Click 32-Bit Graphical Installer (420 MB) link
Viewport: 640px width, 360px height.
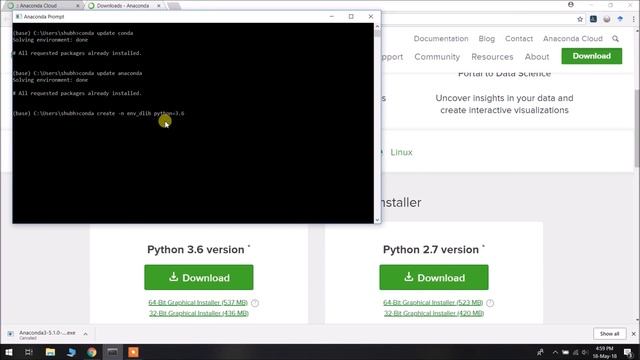[x=434, y=313]
